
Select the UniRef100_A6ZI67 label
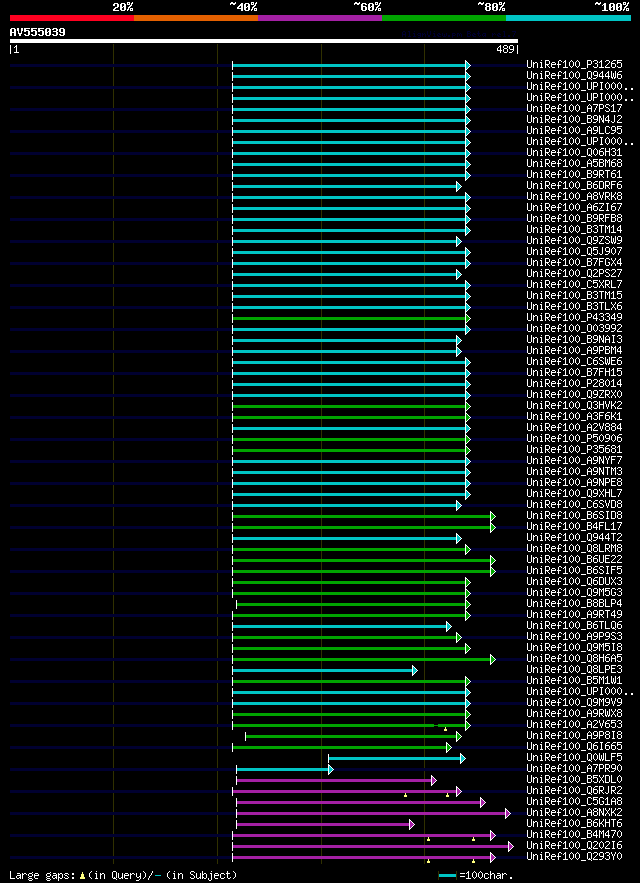[574, 207]
